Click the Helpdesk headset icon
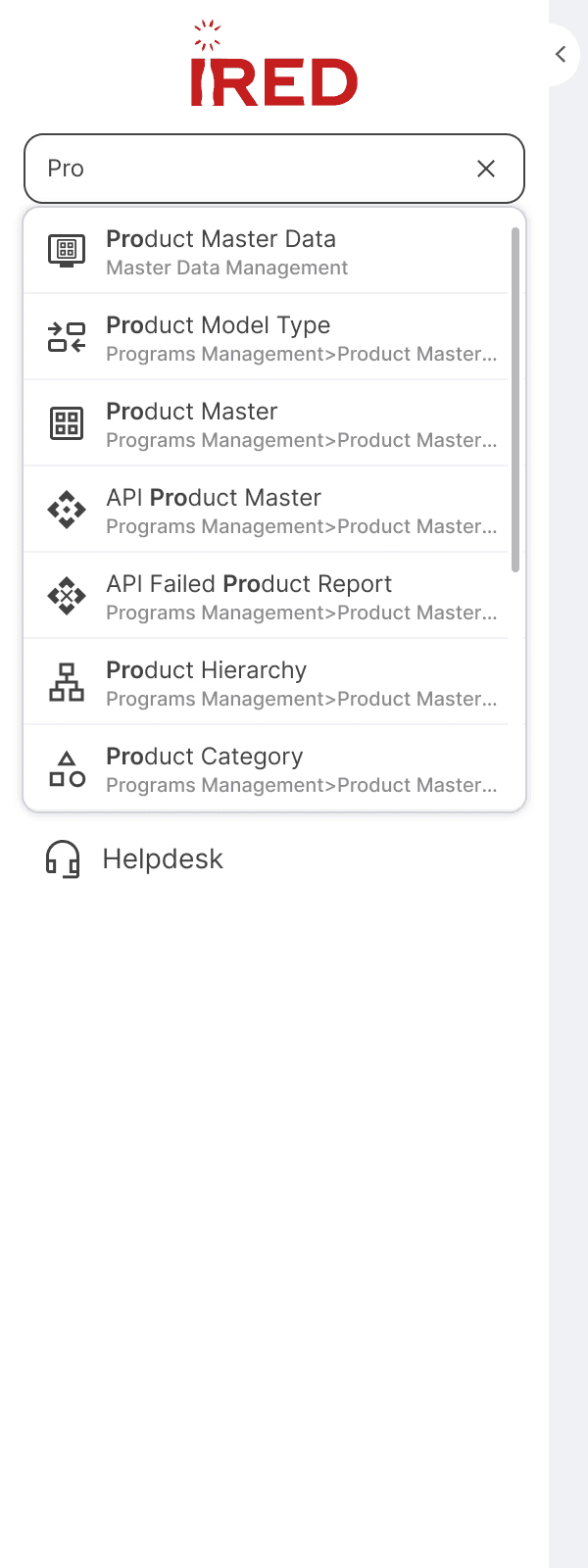Viewport: 588px width, 1568px height. (x=63, y=859)
